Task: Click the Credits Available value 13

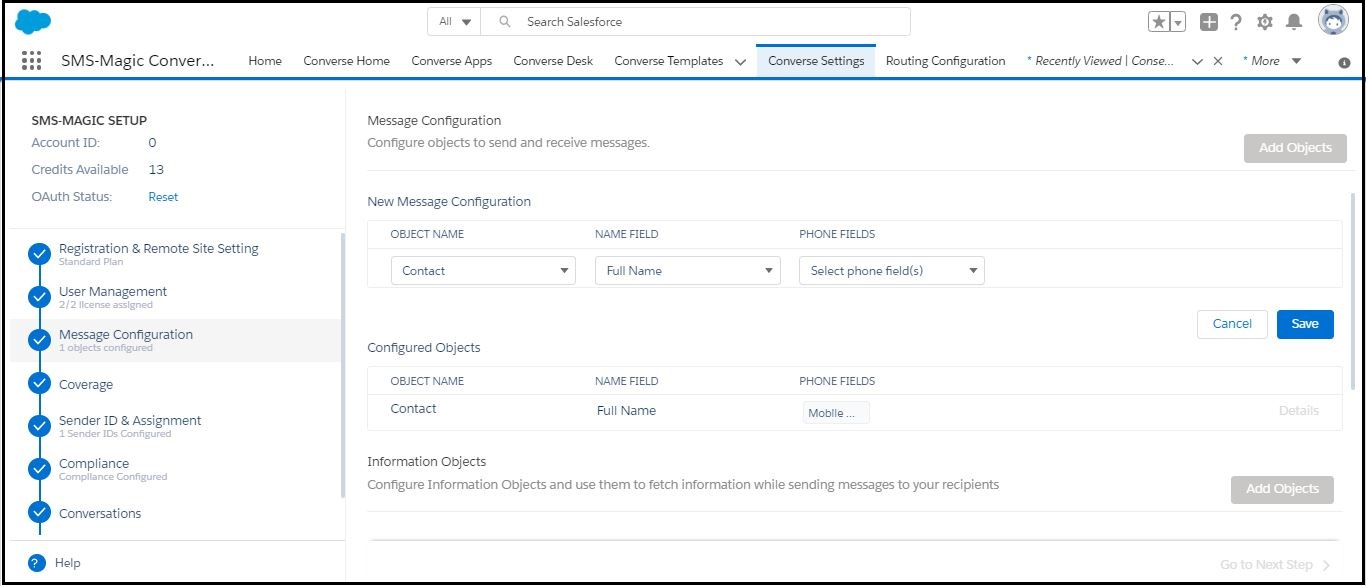Action: point(156,170)
